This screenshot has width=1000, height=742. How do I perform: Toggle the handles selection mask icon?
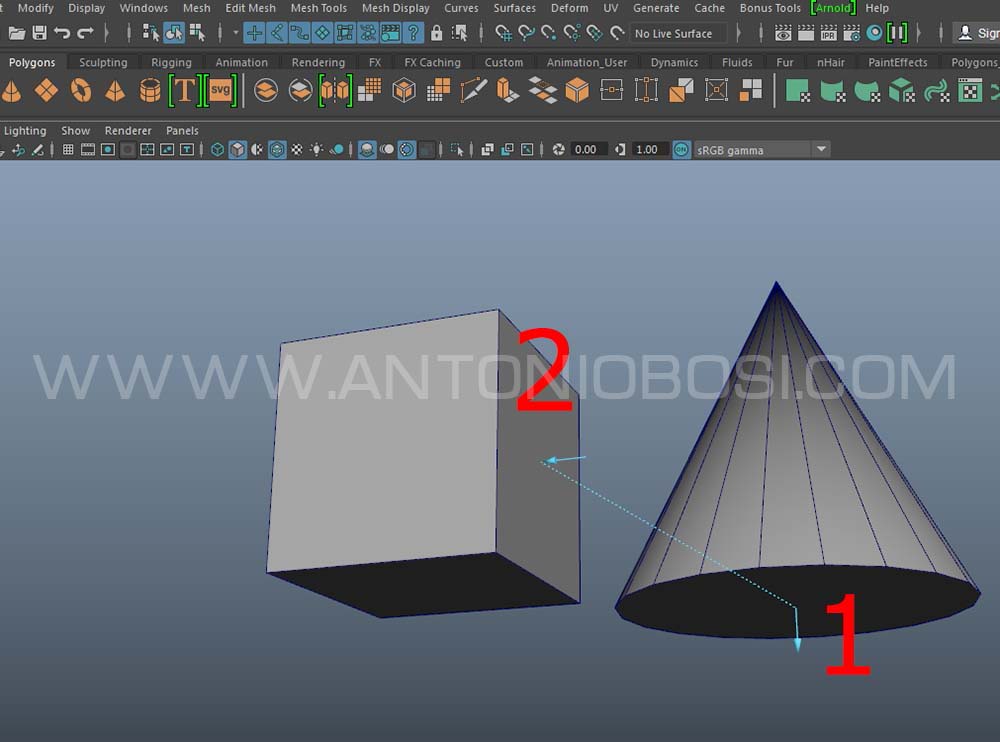[254, 33]
